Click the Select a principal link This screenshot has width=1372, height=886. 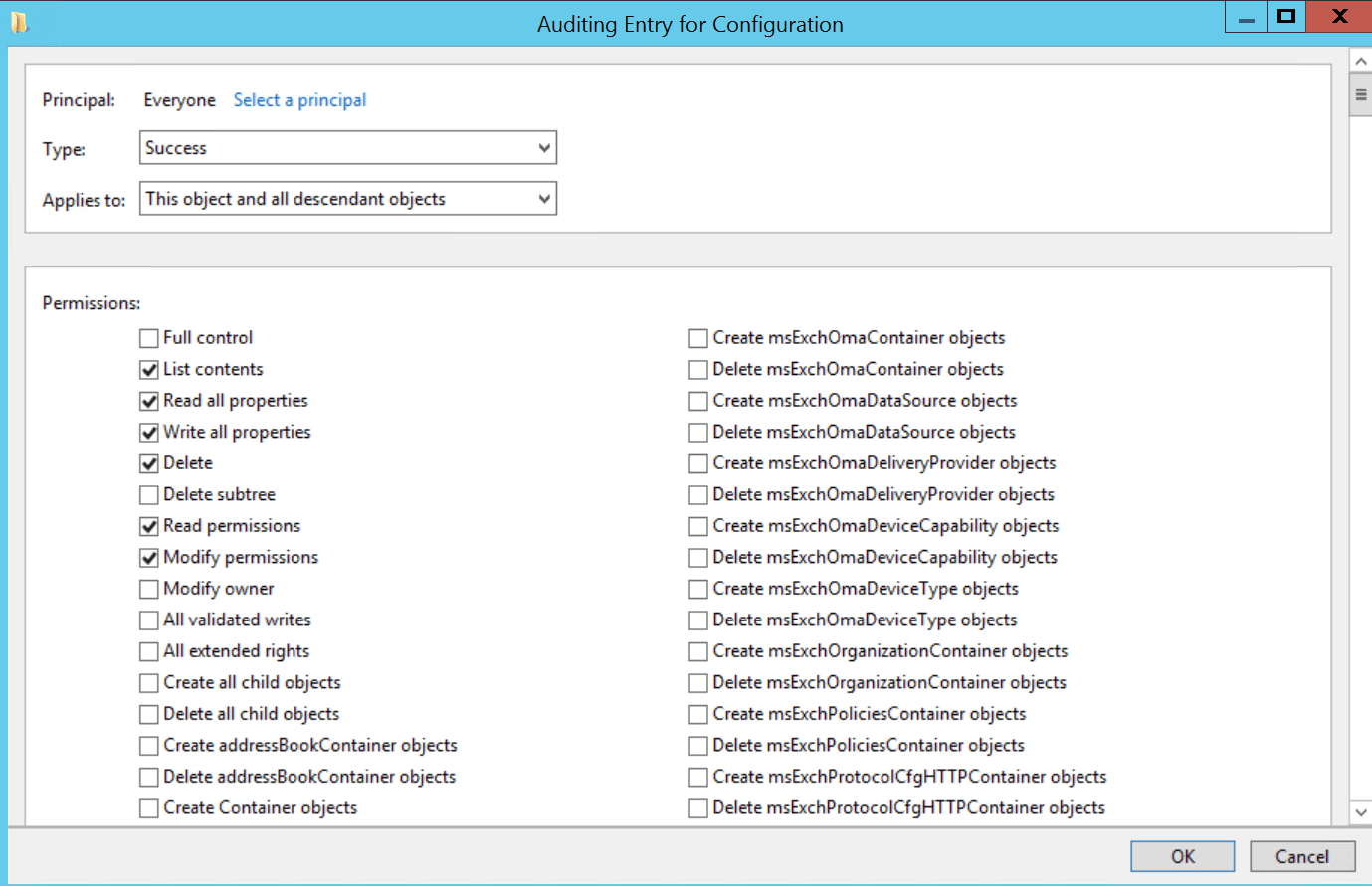(299, 100)
